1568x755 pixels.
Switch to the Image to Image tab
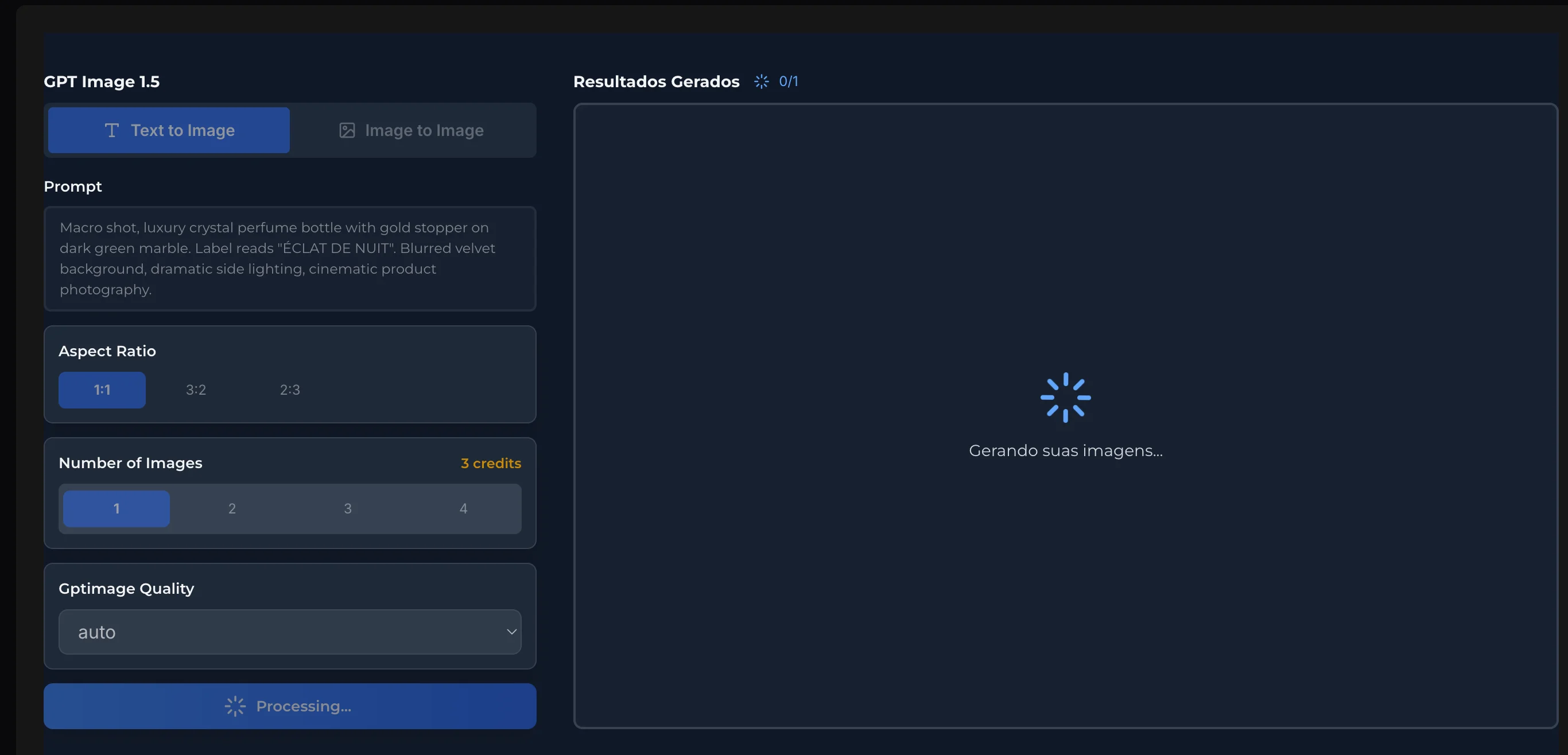(412, 130)
